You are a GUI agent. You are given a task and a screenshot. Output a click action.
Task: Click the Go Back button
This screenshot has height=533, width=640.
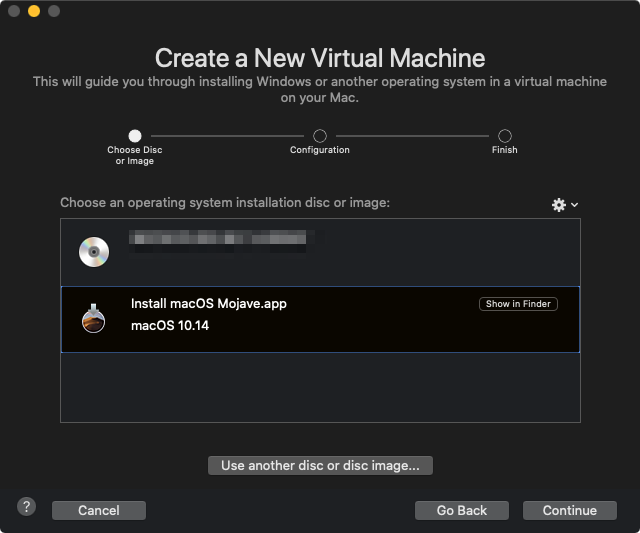[462, 511]
